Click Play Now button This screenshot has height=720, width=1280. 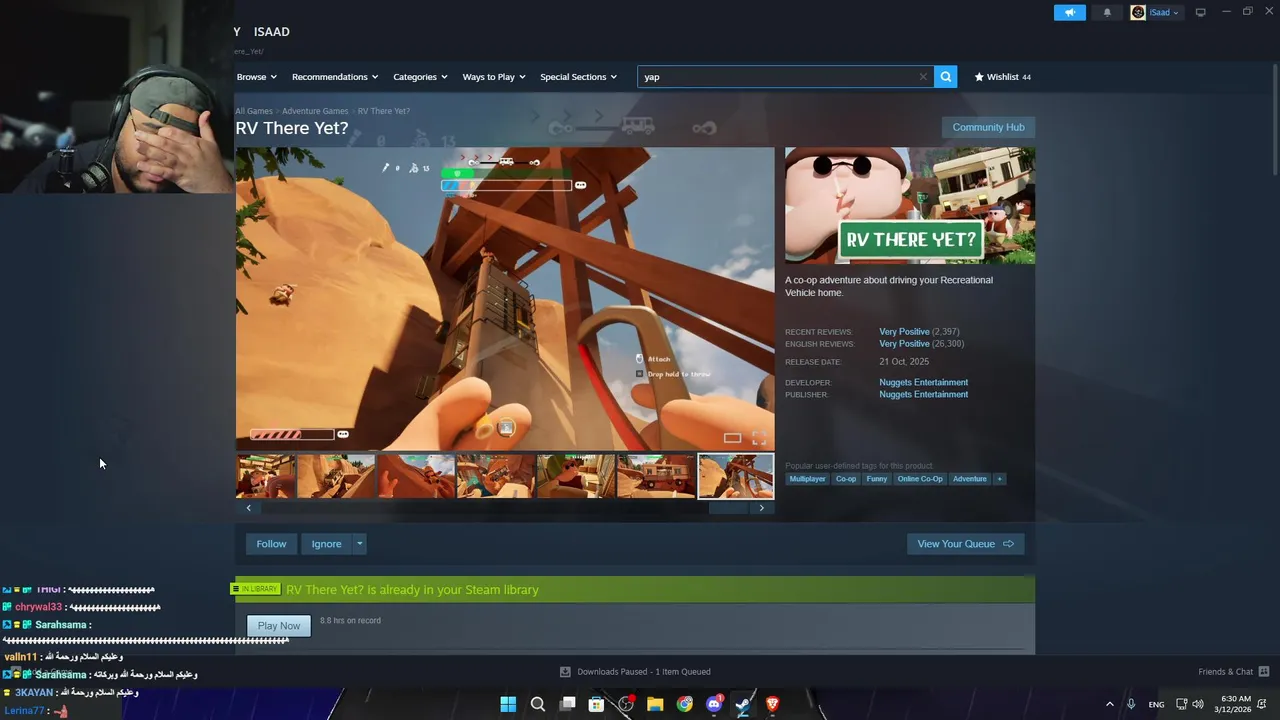(278, 626)
